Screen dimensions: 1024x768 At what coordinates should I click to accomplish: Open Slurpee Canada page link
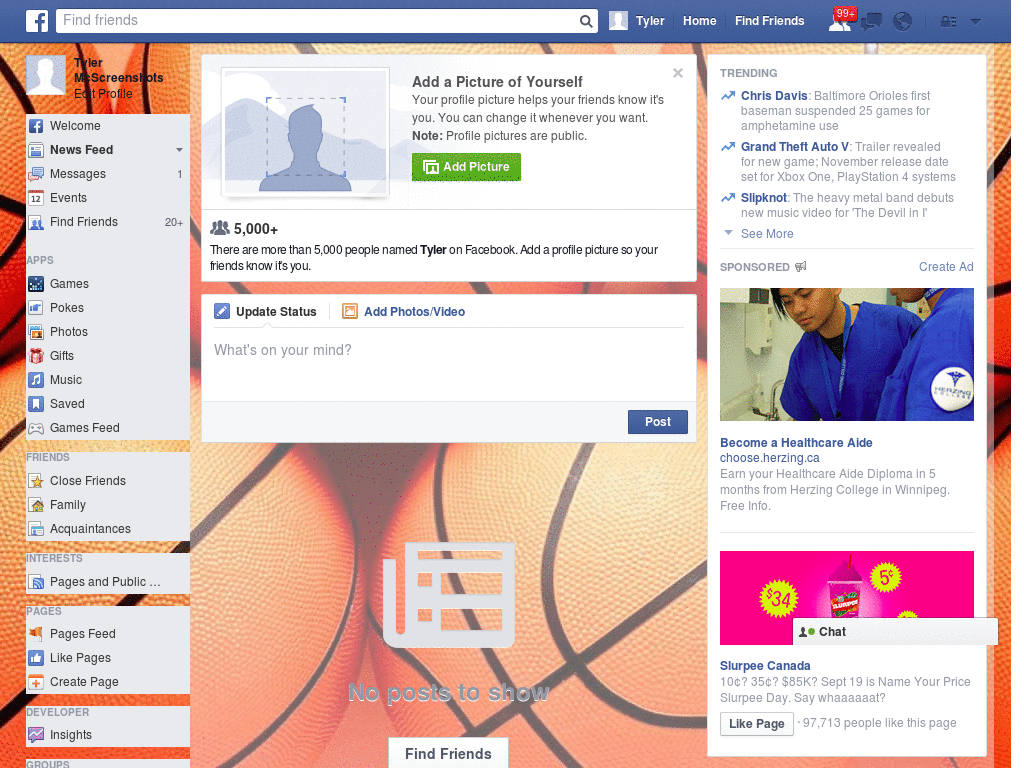[765, 666]
